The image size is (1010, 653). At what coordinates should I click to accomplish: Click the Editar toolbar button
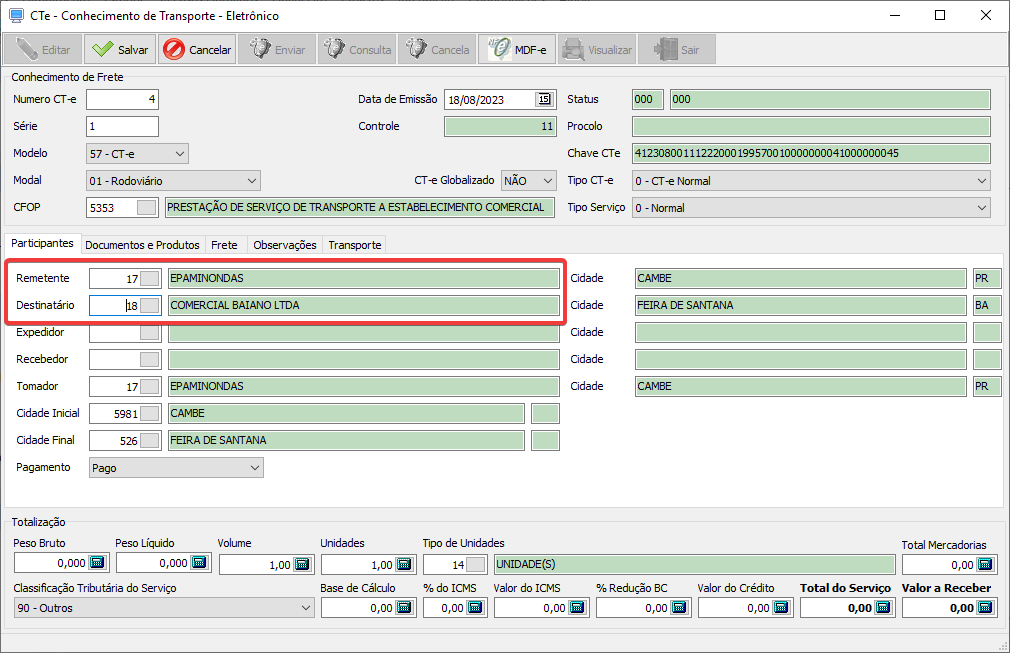43,50
